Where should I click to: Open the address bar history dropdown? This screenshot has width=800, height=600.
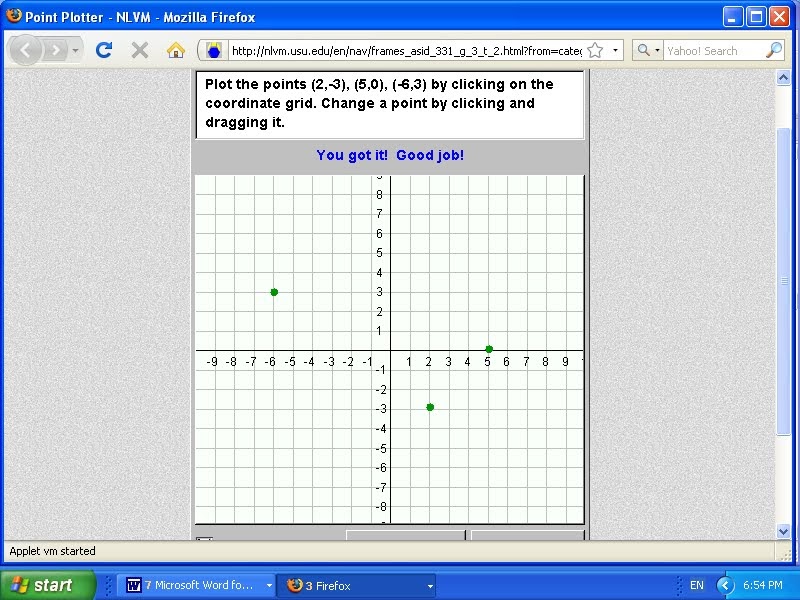[617, 50]
